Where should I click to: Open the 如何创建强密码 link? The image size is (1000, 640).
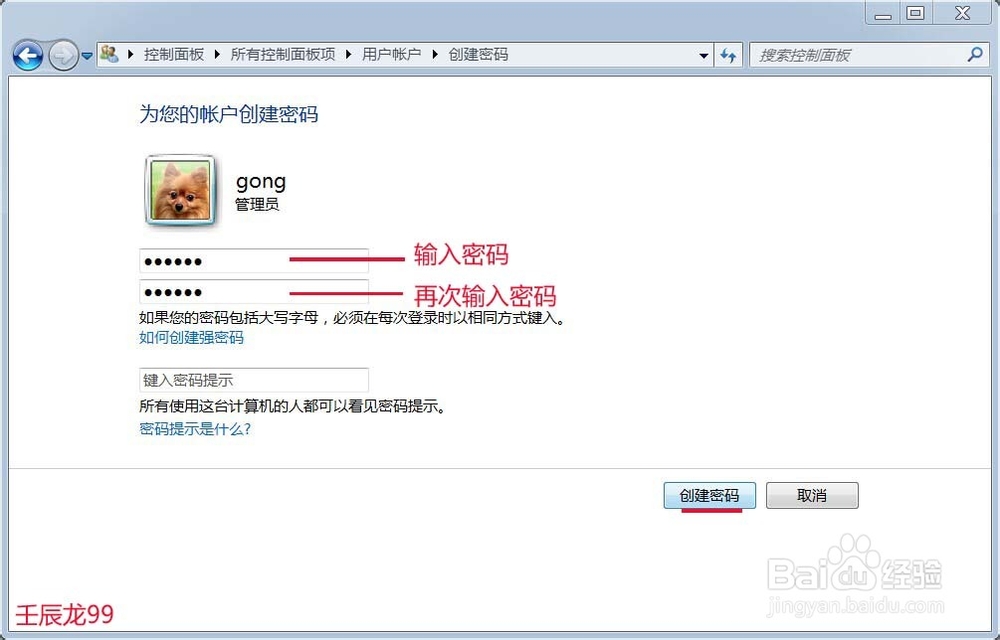(190, 338)
